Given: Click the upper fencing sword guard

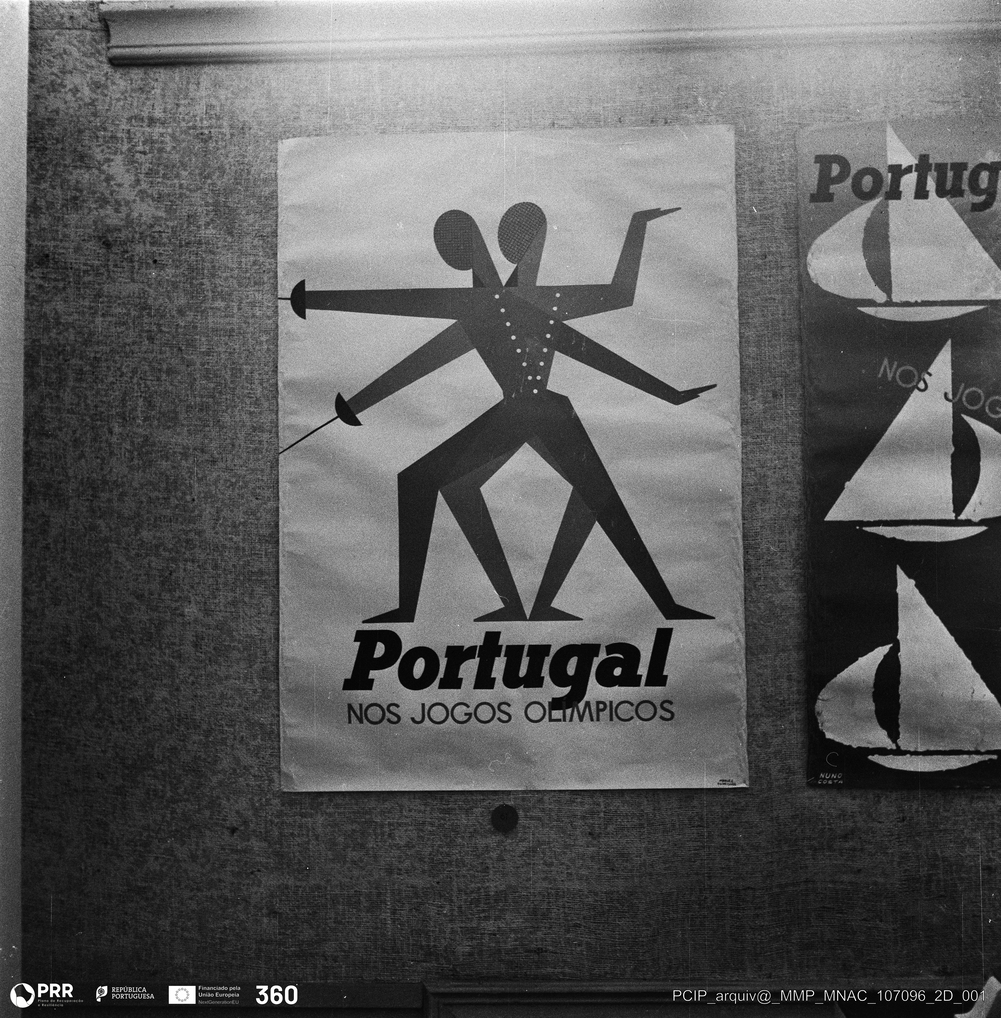Looking at the screenshot, I should tap(298, 299).
